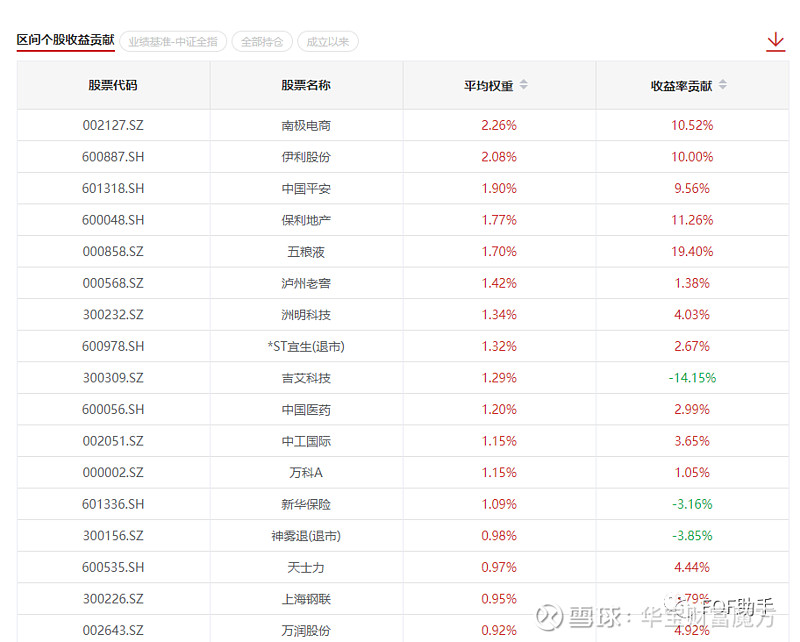Click the -3.85% contribution value
Image resolution: width=800 pixels, height=642 pixels.
point(692,536)
